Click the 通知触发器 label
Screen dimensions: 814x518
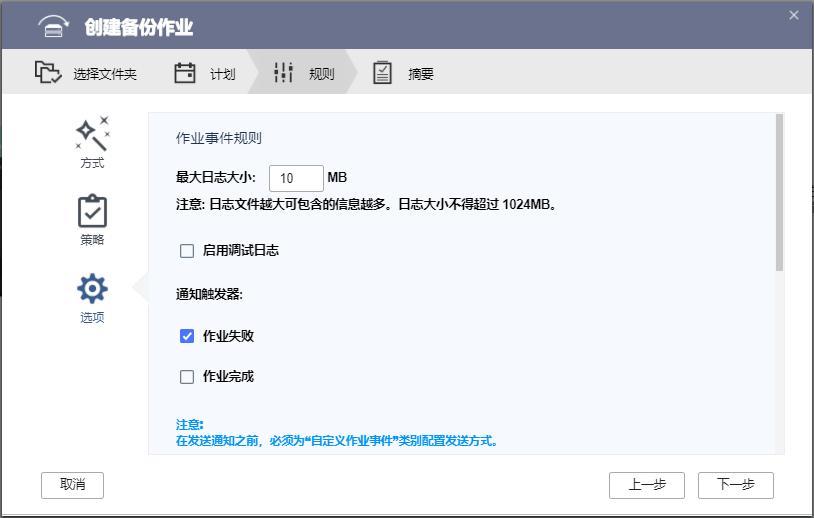click(x=209, y=294)
